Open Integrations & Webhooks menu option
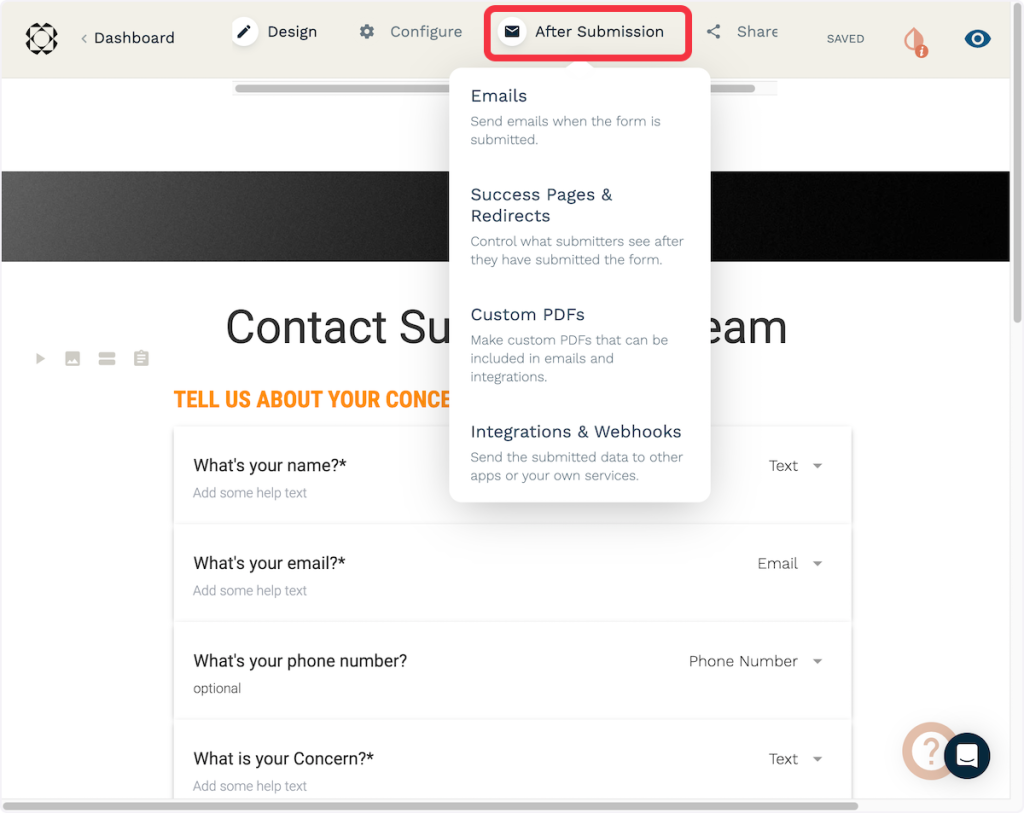This screenshot has height=813, width=1024. coord(575,432)
